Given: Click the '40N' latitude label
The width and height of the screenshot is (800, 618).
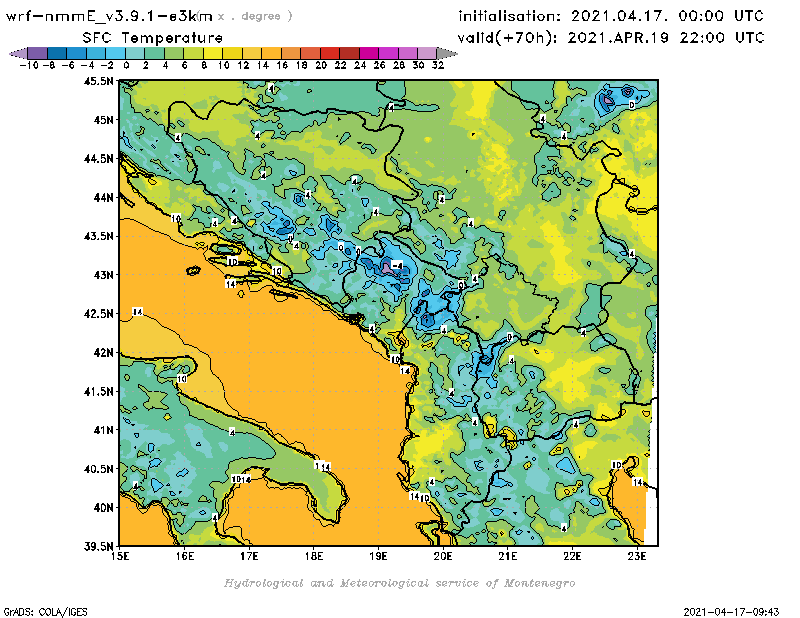Looking at the screenshot, I should [103, 508].
